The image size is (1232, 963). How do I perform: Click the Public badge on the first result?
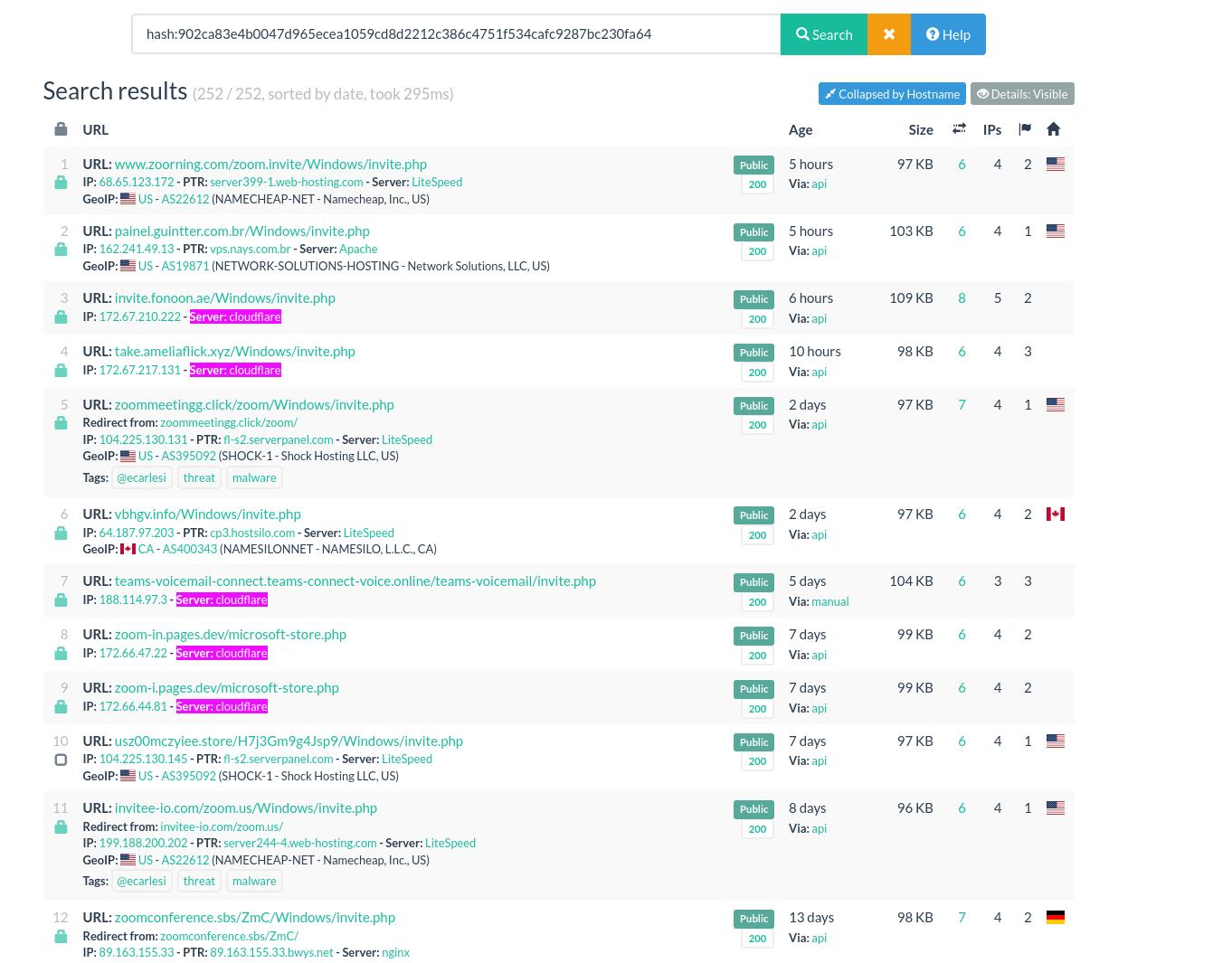[x=753, y=165]
